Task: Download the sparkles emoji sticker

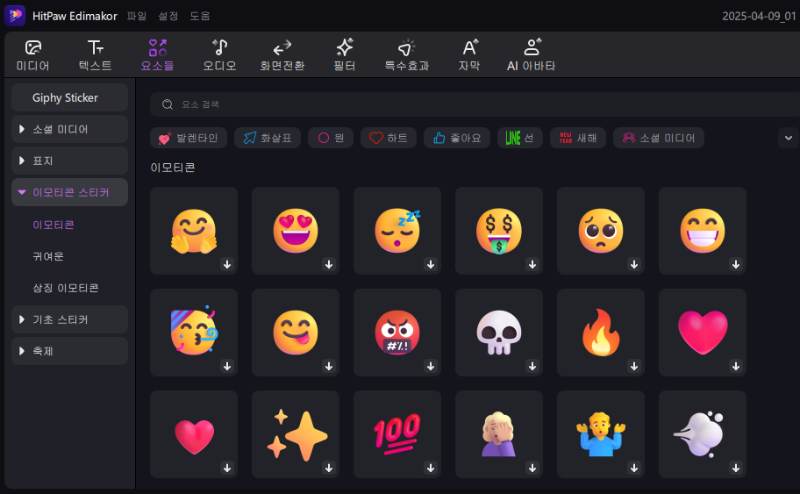Action: click(329, 467)
